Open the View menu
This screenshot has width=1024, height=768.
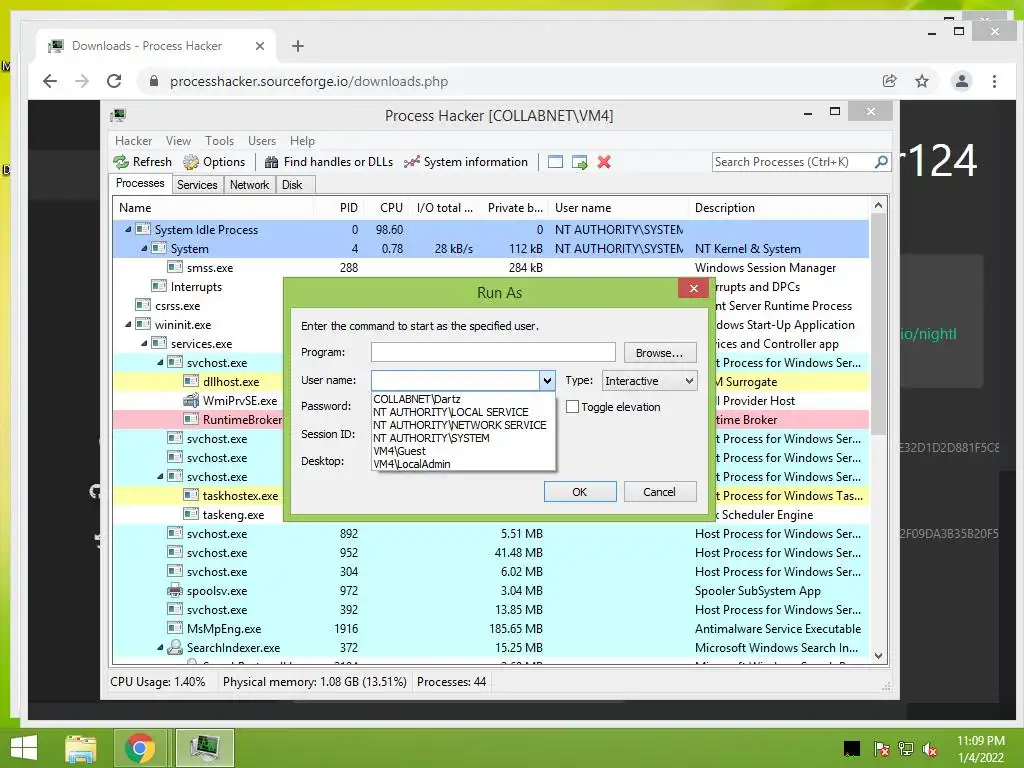coord(178,140)
